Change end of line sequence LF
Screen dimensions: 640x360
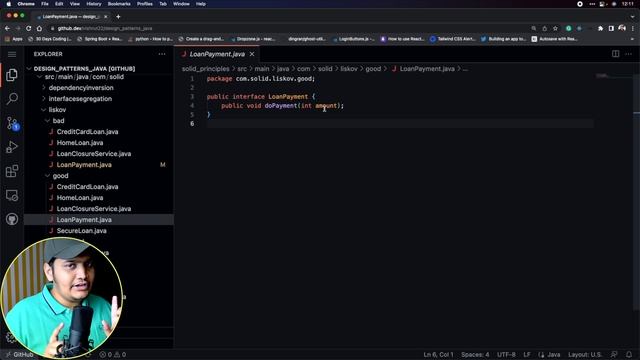coord(527,354)
